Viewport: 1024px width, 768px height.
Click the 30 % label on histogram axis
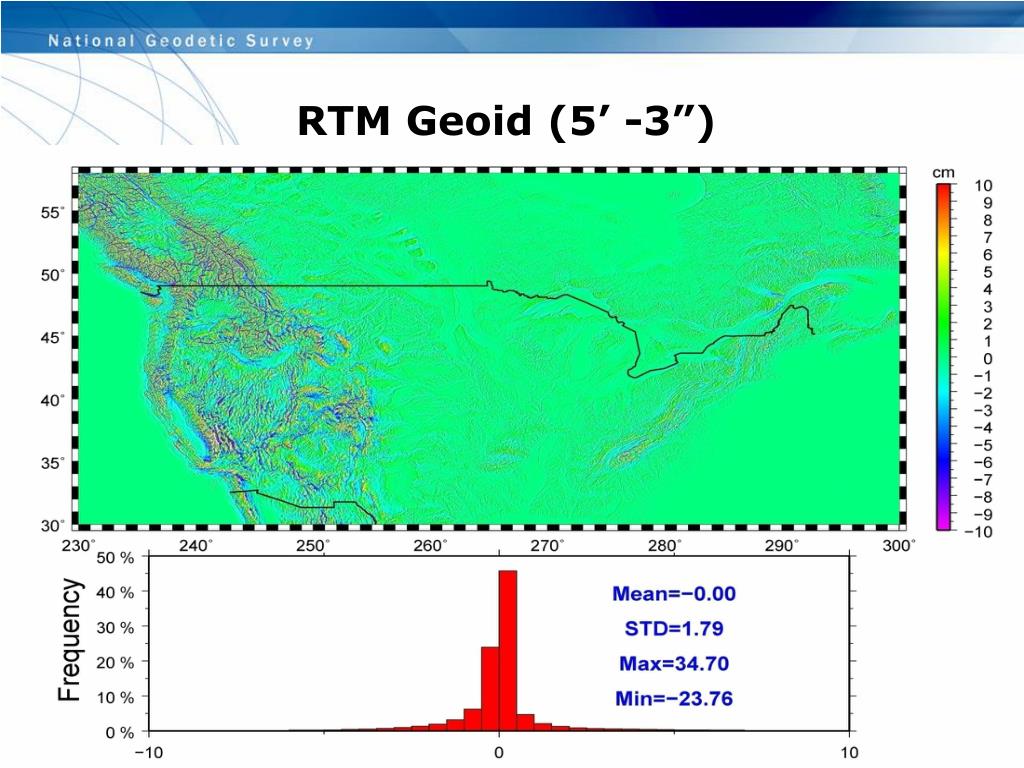(115, 628)
